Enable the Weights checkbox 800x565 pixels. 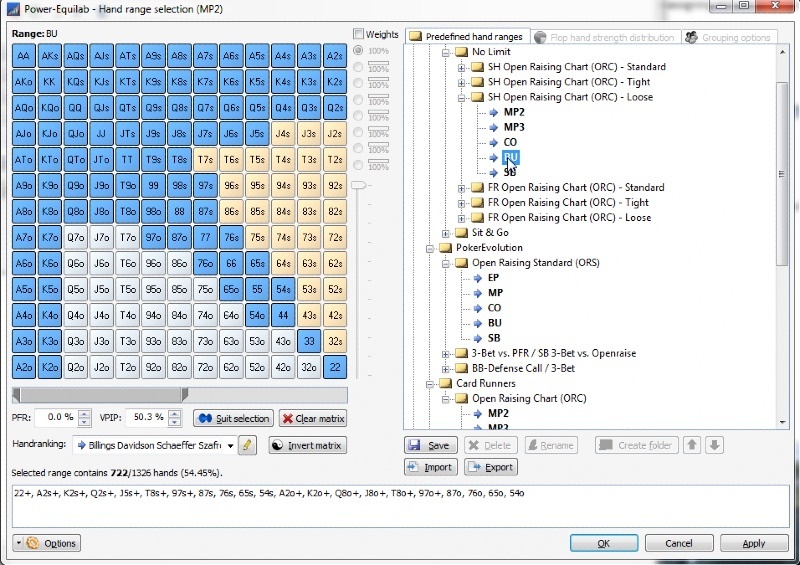click(x=360, y=34)
